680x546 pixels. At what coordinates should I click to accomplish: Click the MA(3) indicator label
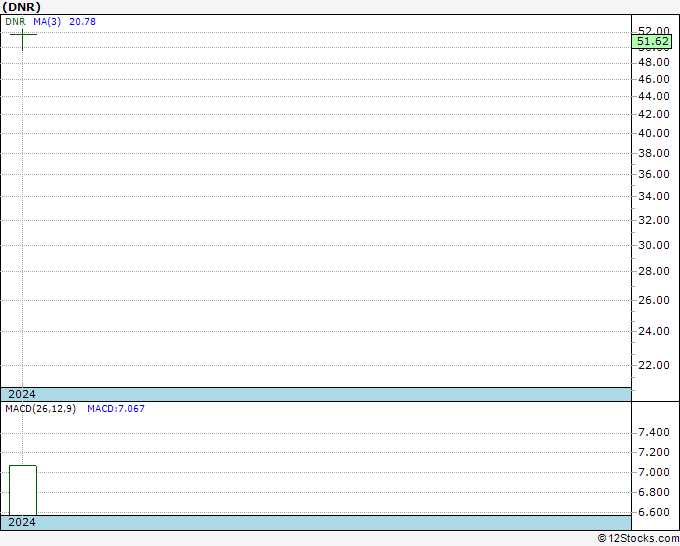click(x=47, y=22)
